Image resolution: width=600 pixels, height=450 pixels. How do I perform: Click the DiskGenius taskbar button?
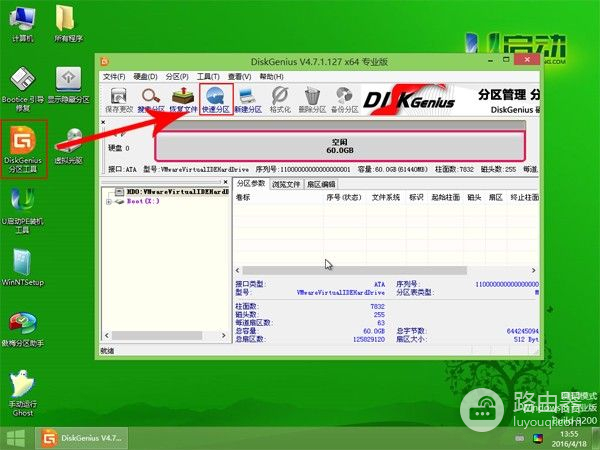pos(82,439)
